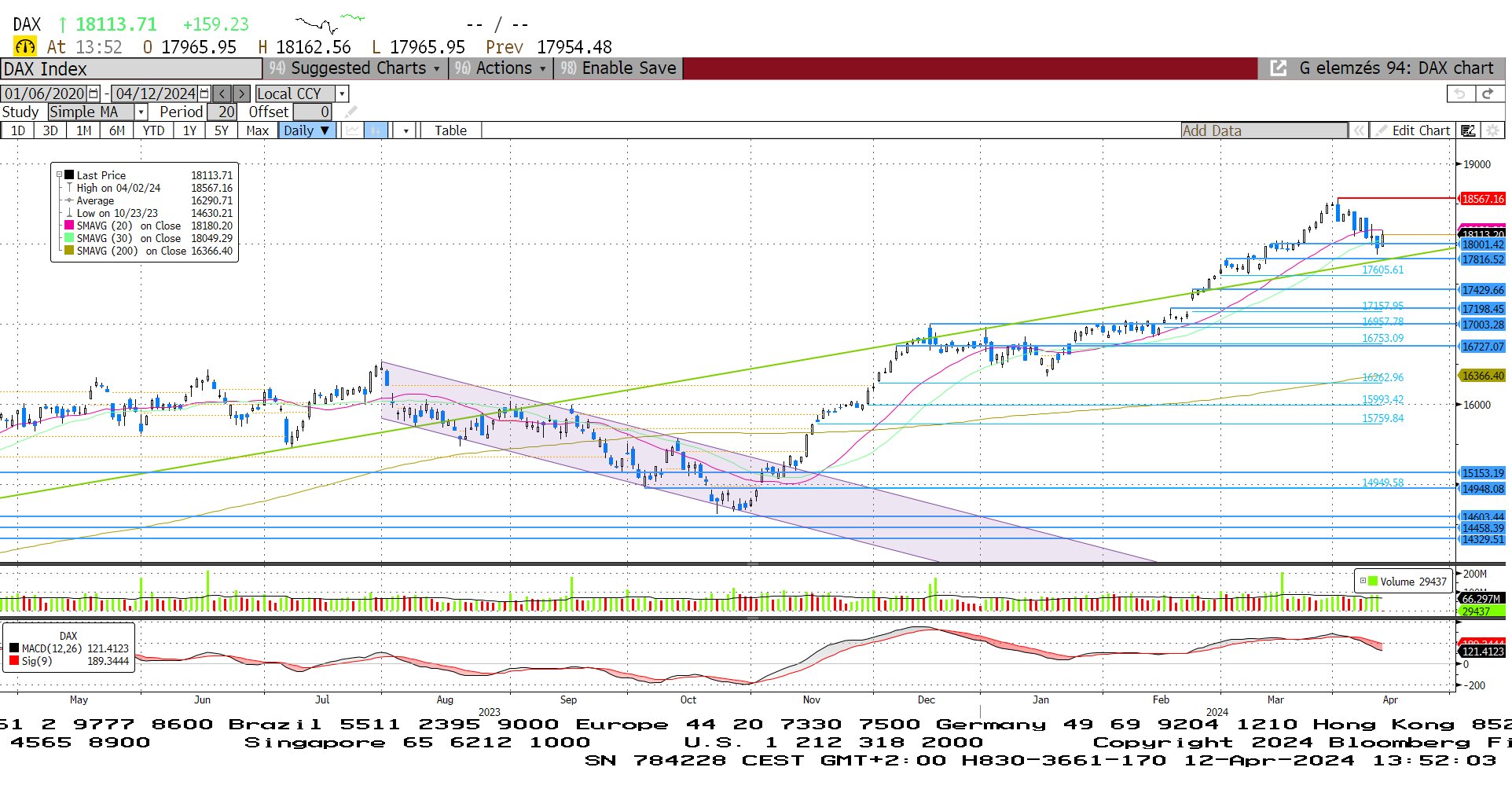This screenshot has height=804, width=1512.
Task: Select the 5Y range tab
Action: (x=222, y=130)
